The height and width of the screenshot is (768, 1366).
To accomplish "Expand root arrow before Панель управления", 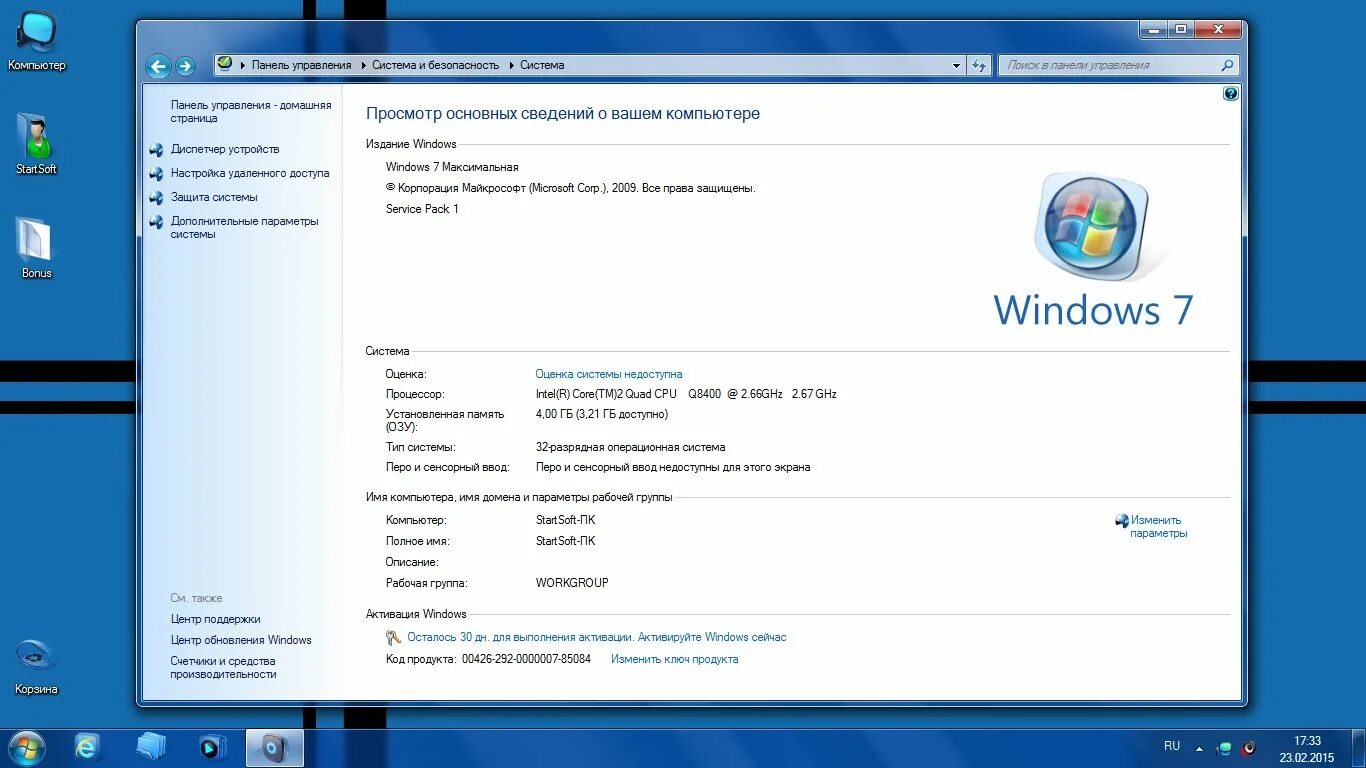I will [x=244, y=65].
